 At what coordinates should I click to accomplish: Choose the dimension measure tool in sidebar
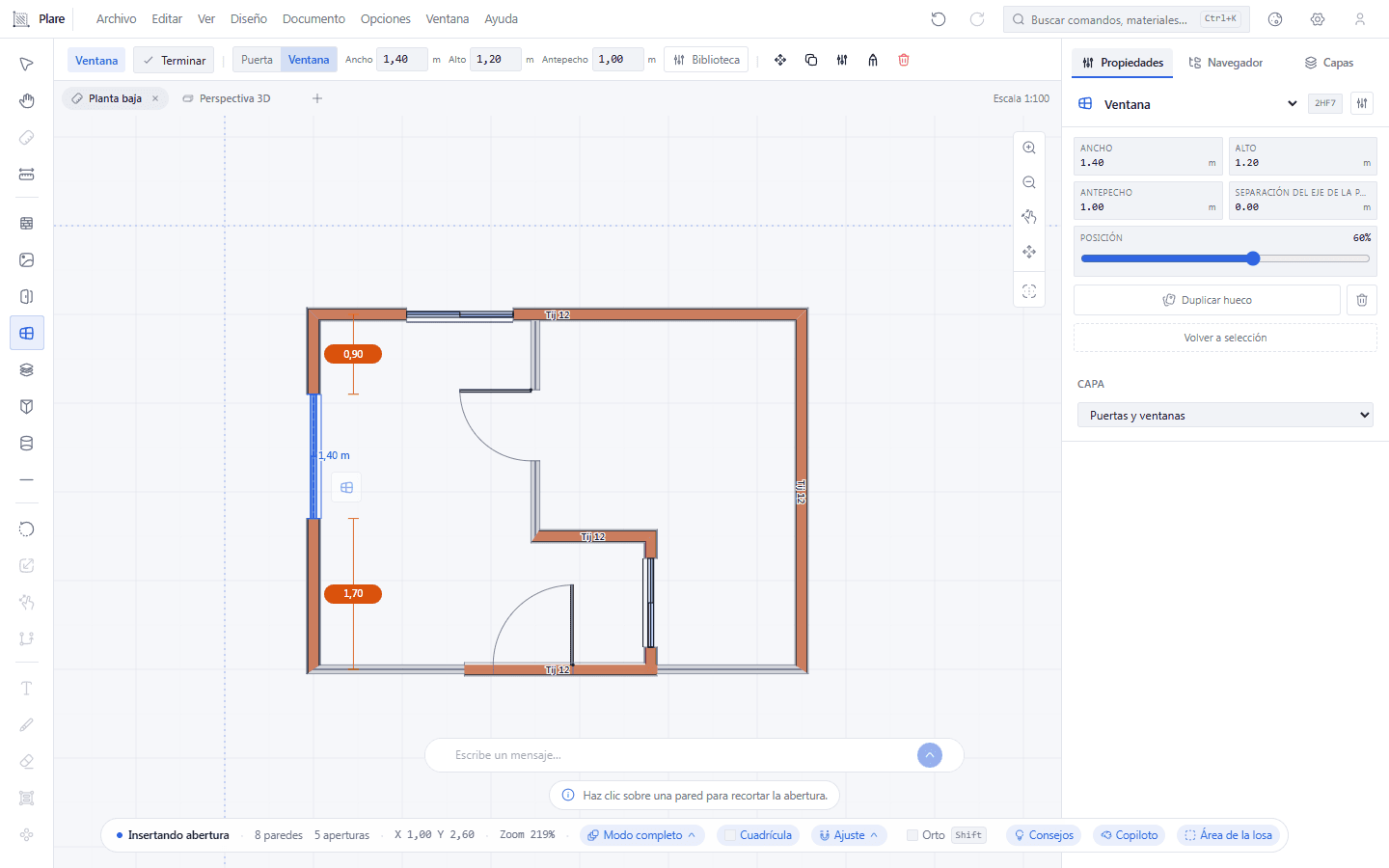click(27, 175)
